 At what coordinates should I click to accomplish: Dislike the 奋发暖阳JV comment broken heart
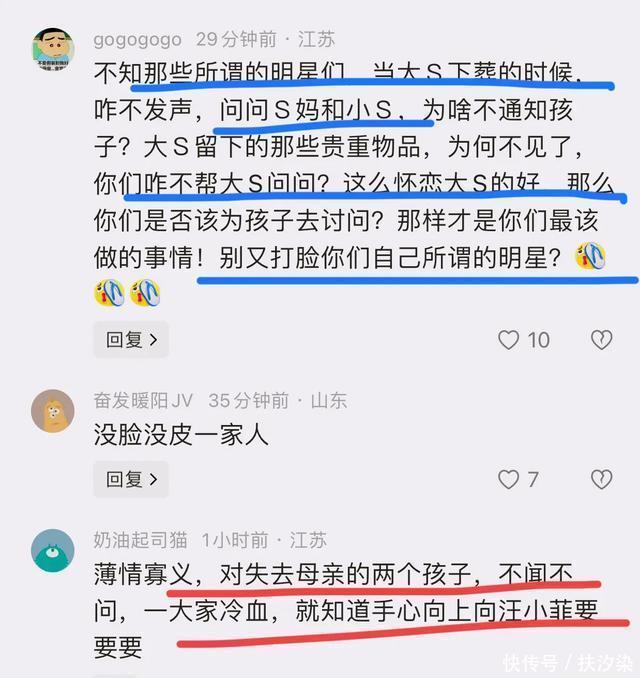[602, 480]
